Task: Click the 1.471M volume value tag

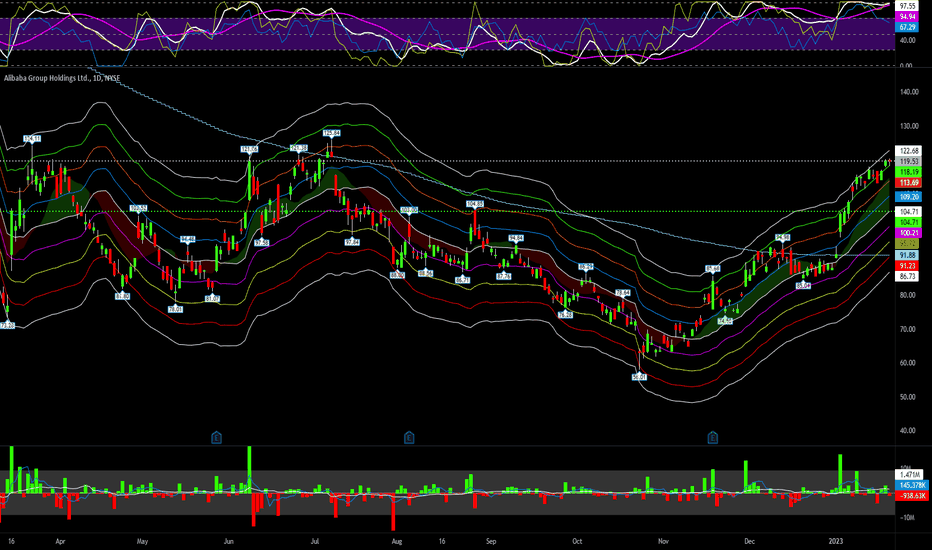Action: (909, 474)
